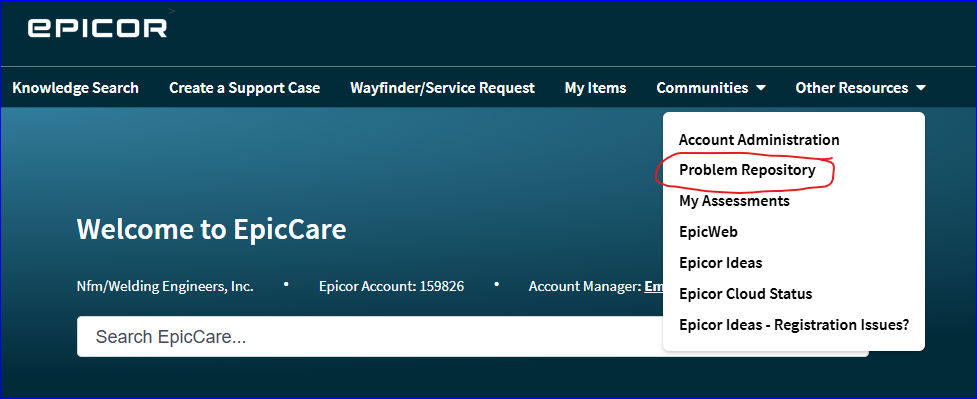This screenshot has width=977, height=399.
Task: Open EpicWeb from Other Resources
Action: [x=708, y=232]
